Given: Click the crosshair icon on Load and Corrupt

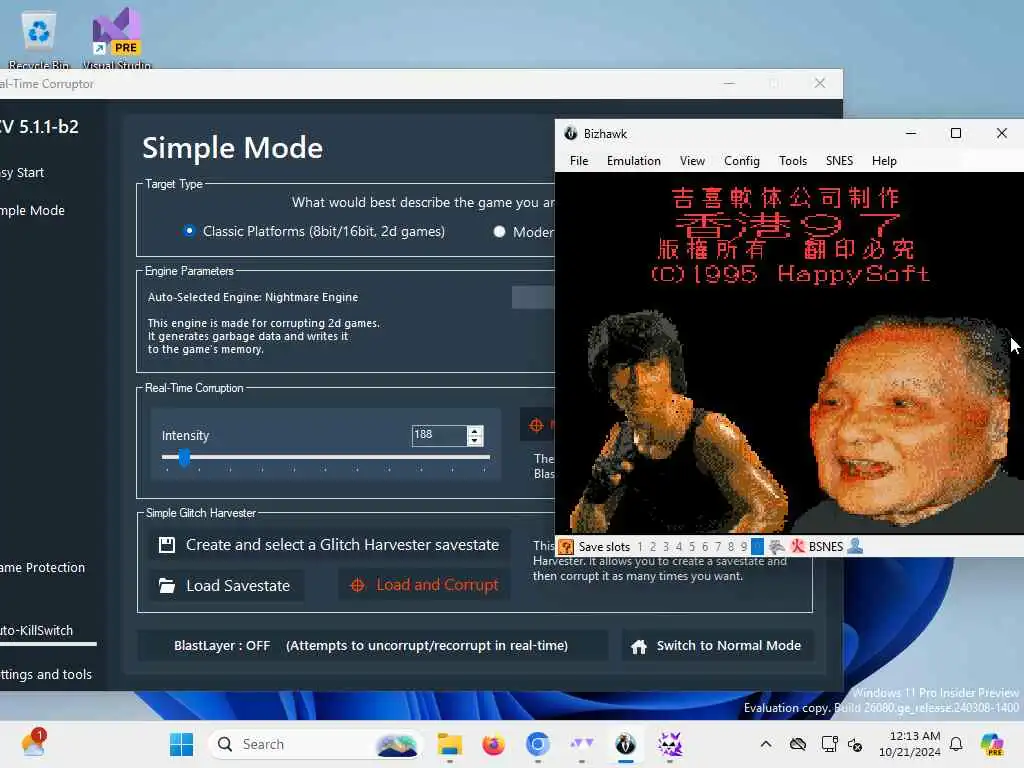Looking at the screenshot, I should click(x=358, y=585).
